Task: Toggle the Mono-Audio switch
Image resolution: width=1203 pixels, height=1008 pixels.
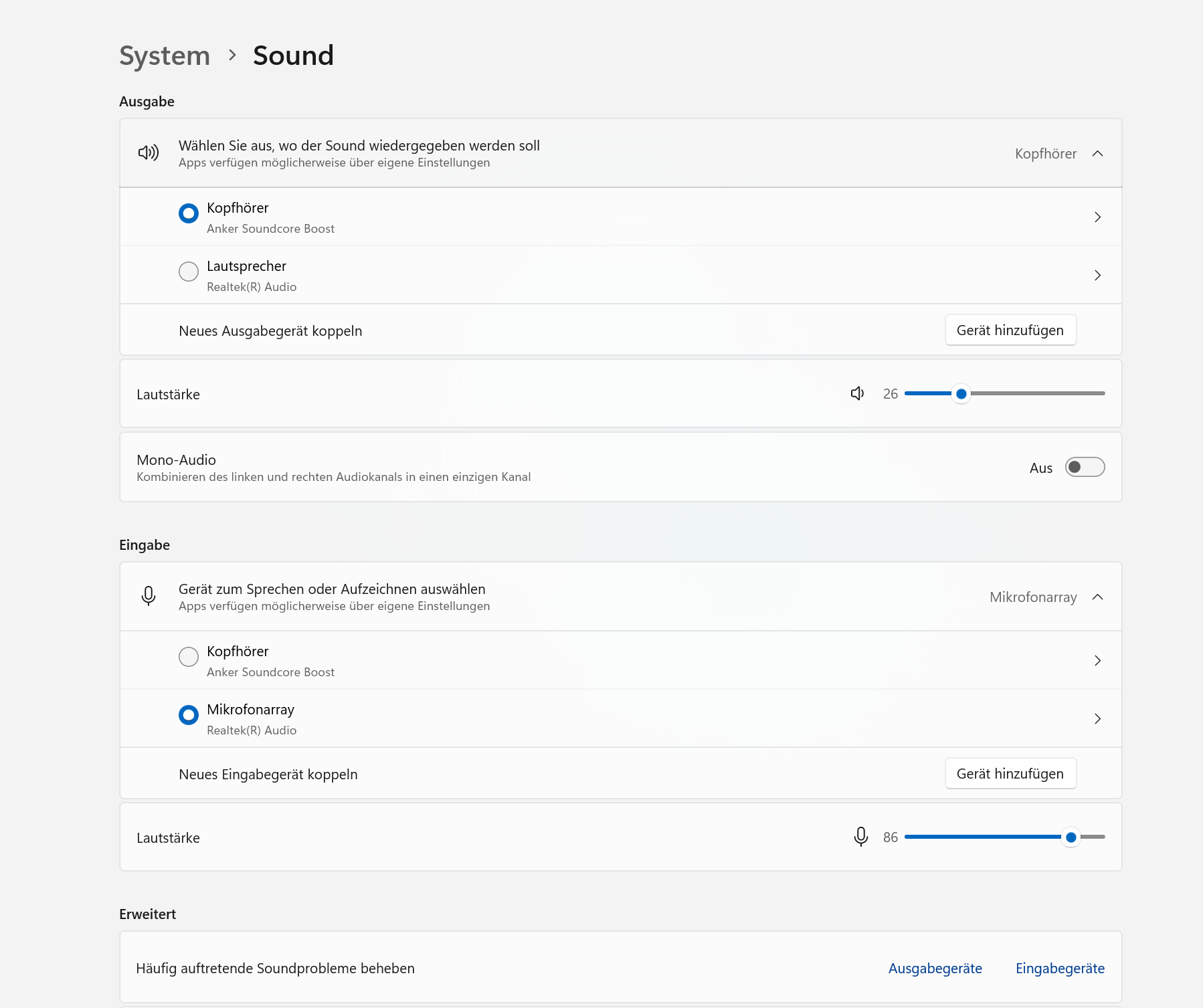Action: tap(1085, 467)
